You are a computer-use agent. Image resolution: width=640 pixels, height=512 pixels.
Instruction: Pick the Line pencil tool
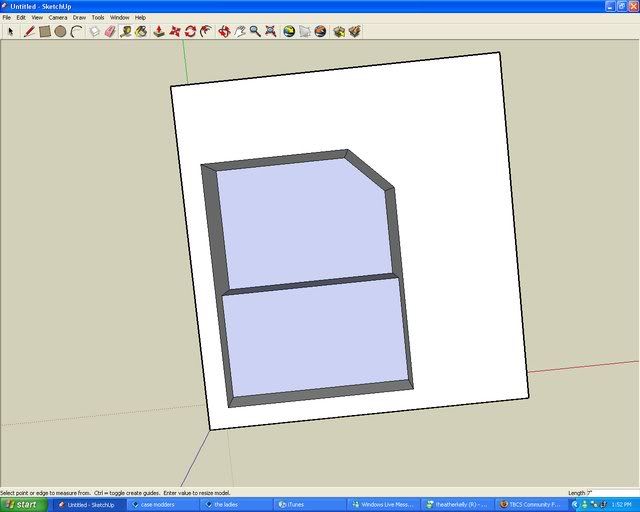pos(29,31)
